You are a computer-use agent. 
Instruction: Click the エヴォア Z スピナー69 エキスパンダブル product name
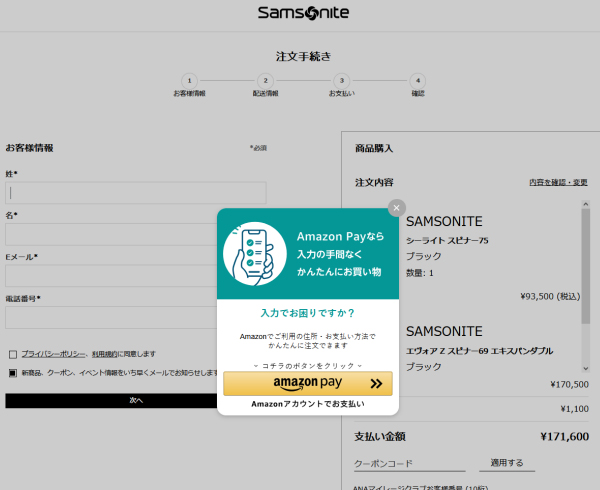tap(479, 351)
